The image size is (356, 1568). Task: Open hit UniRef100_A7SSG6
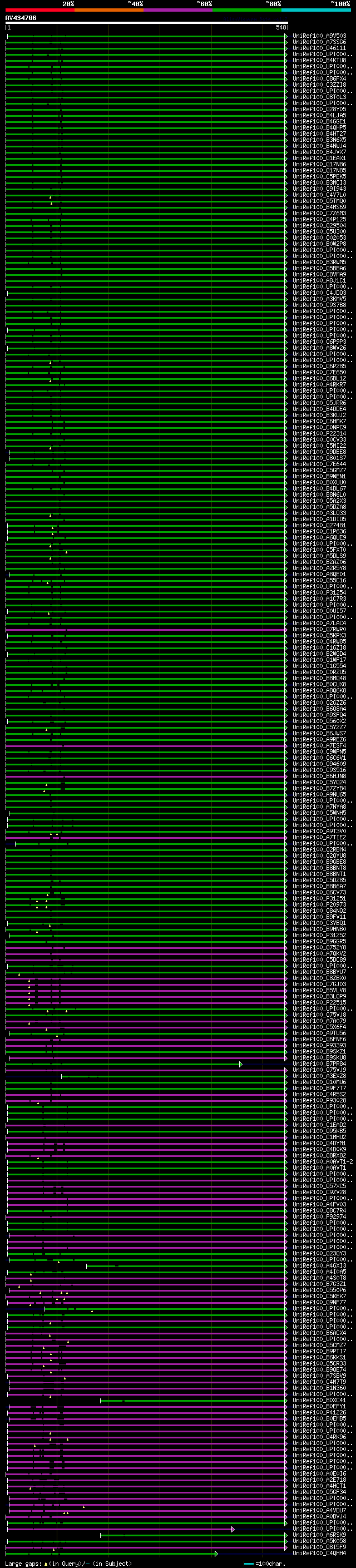click(x=319, y=42)
